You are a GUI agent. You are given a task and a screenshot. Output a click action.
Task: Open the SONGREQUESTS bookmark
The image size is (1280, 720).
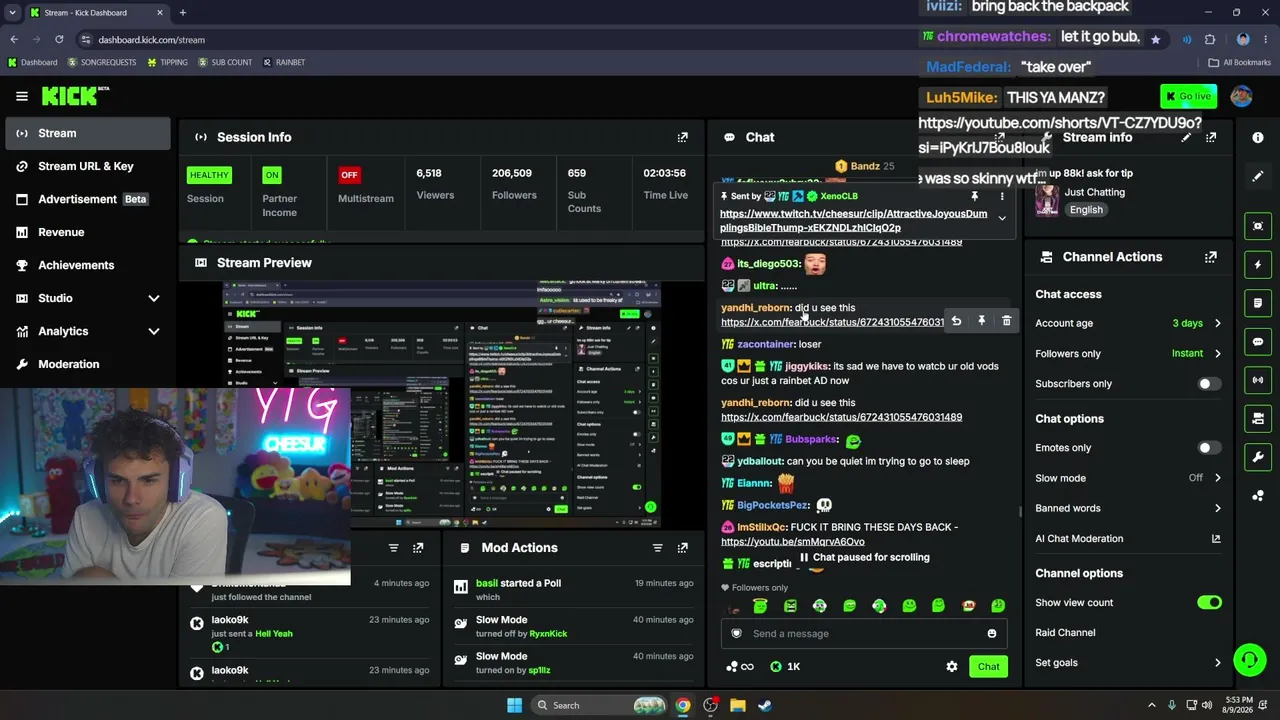pos(102,62)
